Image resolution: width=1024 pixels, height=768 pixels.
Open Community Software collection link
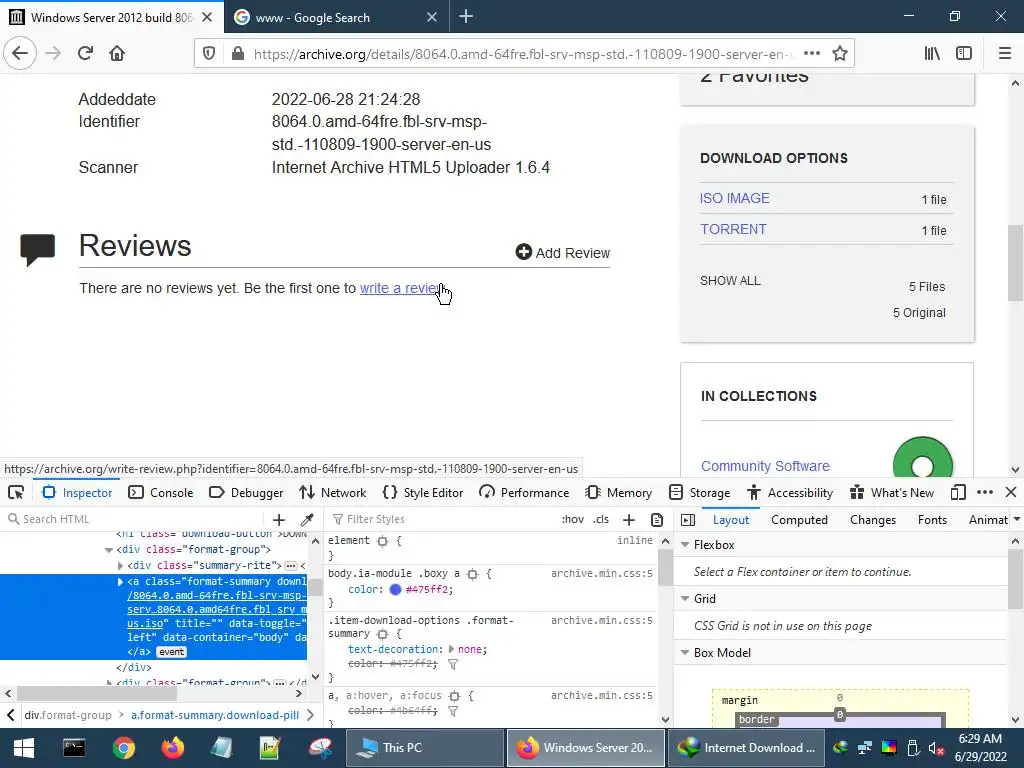[x=765, y=466]
